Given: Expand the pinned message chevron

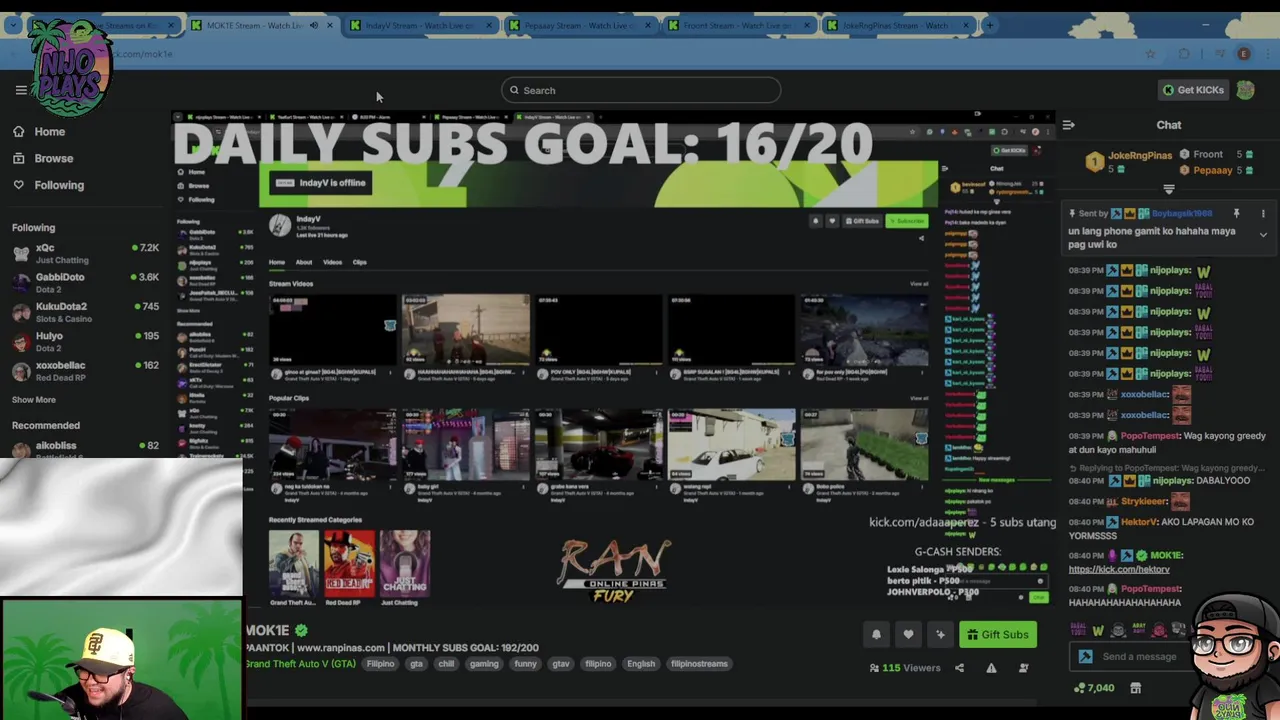Looking at the screenshot, I should 1263,235.
